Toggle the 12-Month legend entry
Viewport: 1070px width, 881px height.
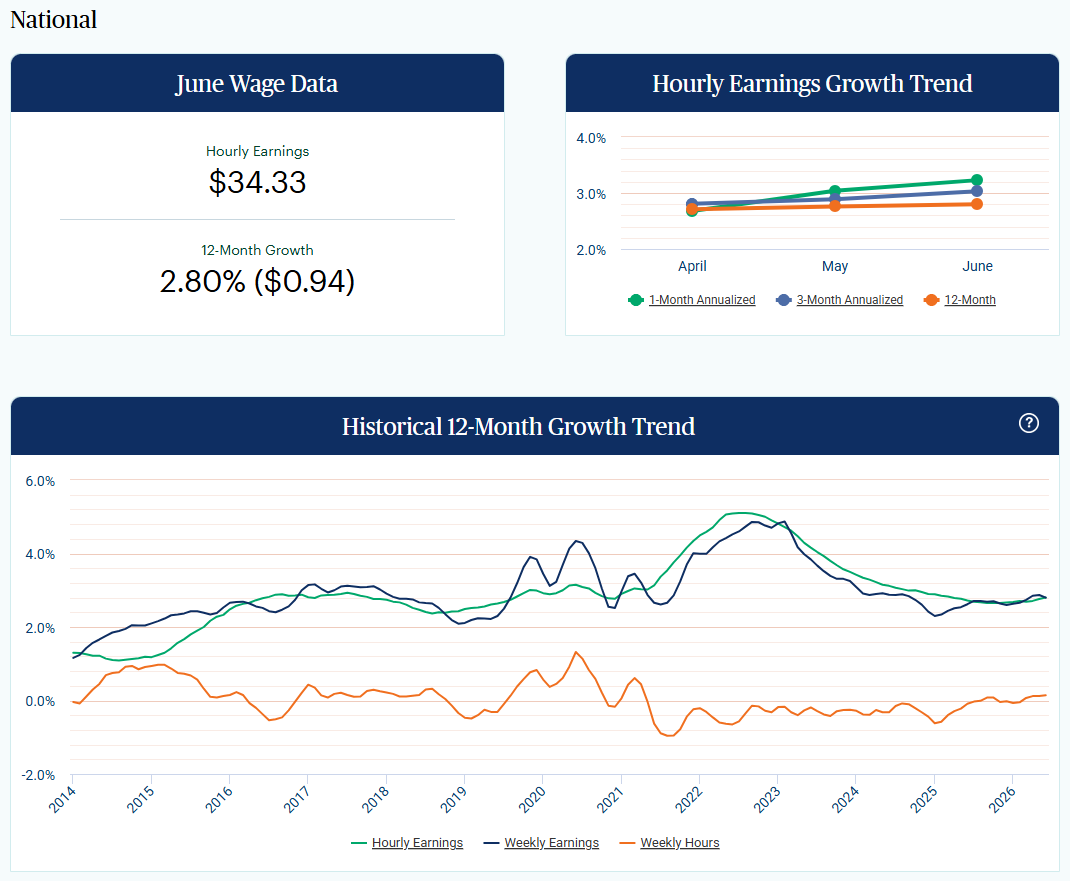click(x=959, y=300)
